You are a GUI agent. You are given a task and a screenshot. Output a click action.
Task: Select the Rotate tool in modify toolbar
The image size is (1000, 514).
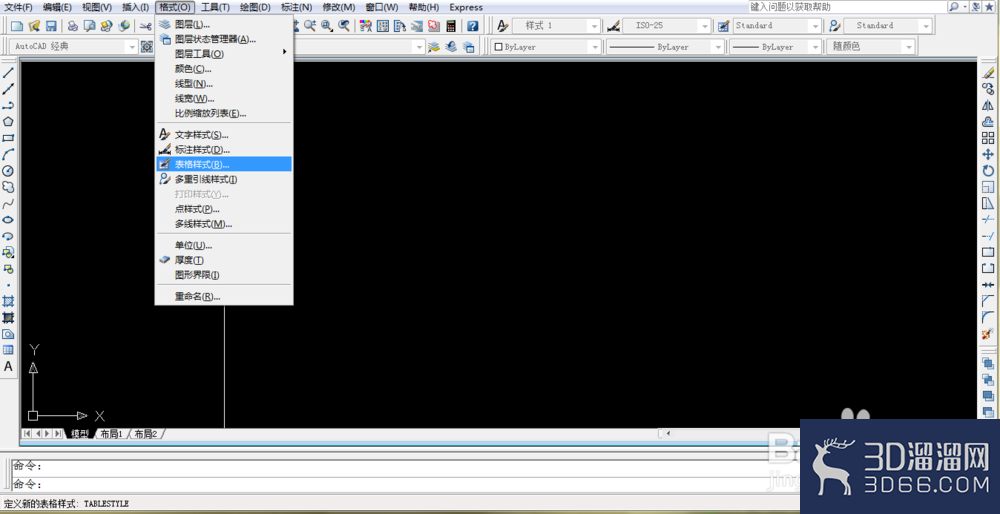click(988, 171)
